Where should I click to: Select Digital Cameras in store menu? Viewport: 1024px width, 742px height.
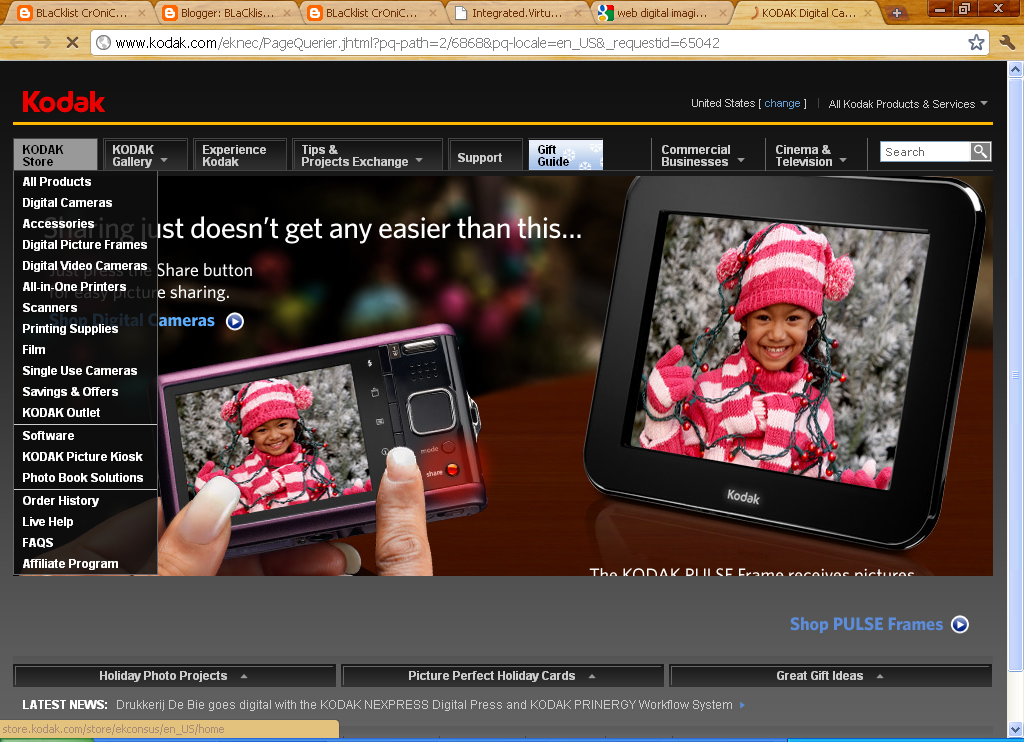67,202
